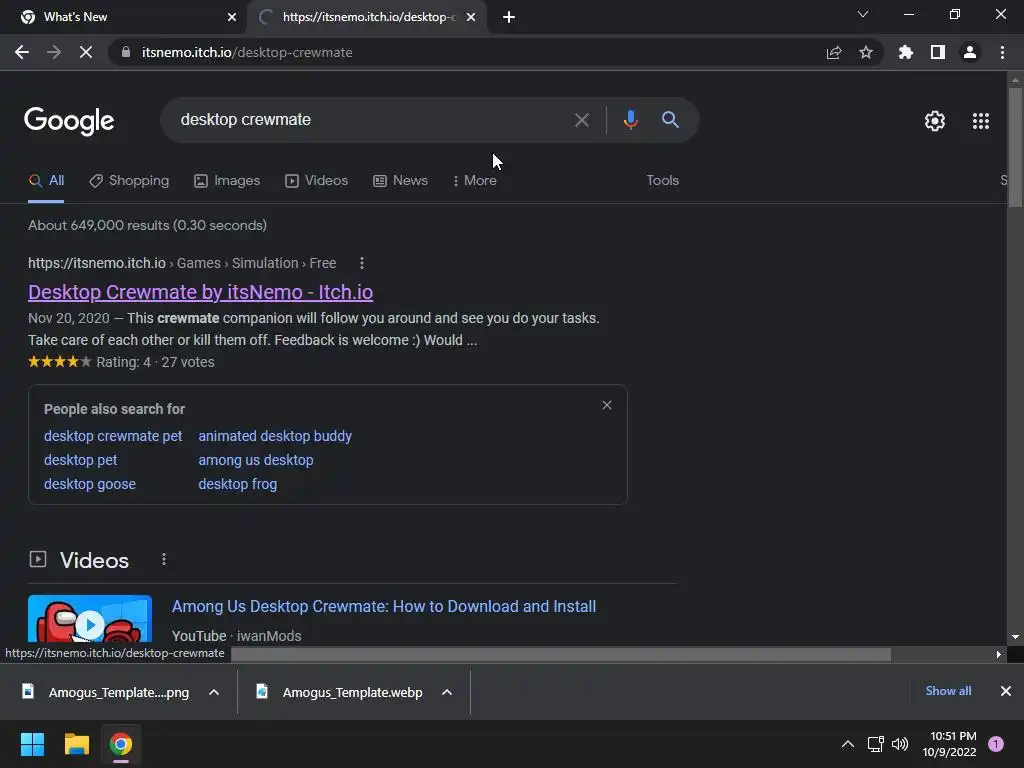This screenshot has height=768, width=1024.
Task: Open the tab search dropdown
Action: [x=863, y=14]
